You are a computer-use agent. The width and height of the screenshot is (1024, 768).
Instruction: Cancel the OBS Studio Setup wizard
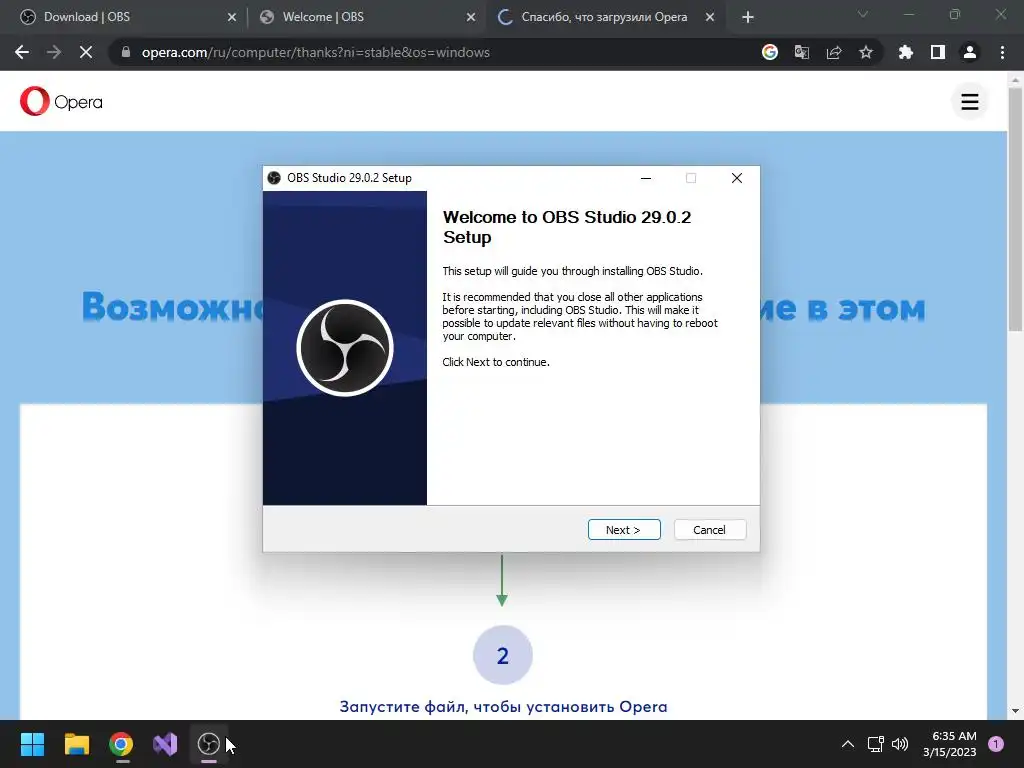click(x=709, y=530)
